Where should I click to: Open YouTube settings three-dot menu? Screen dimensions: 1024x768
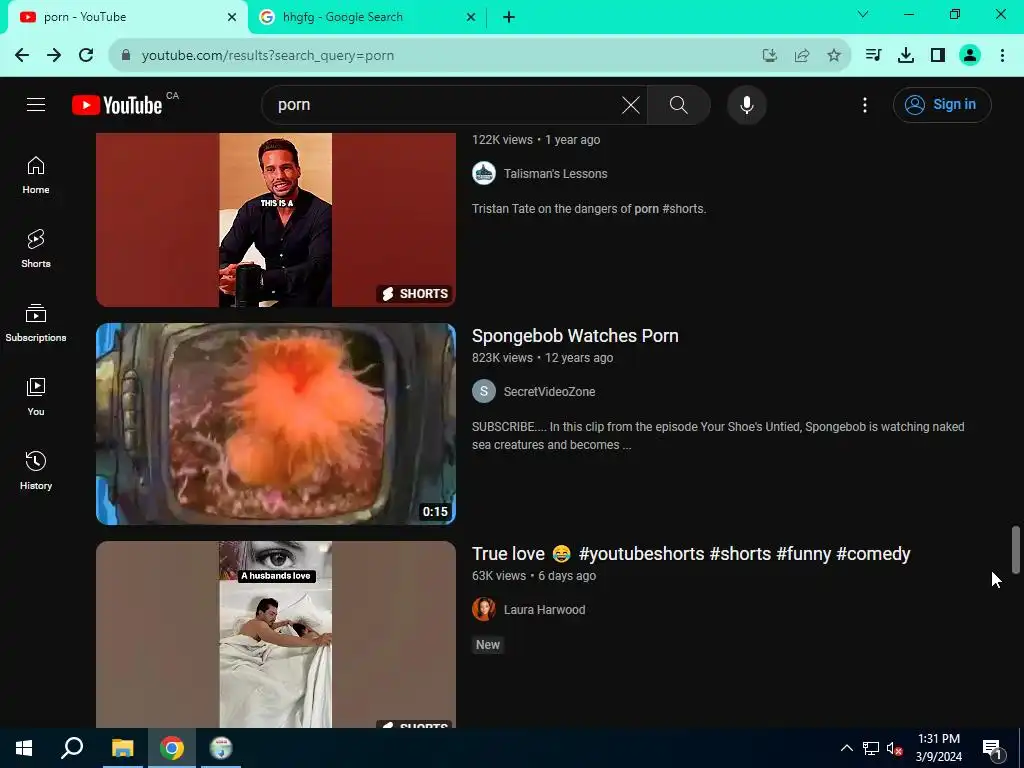865,104
